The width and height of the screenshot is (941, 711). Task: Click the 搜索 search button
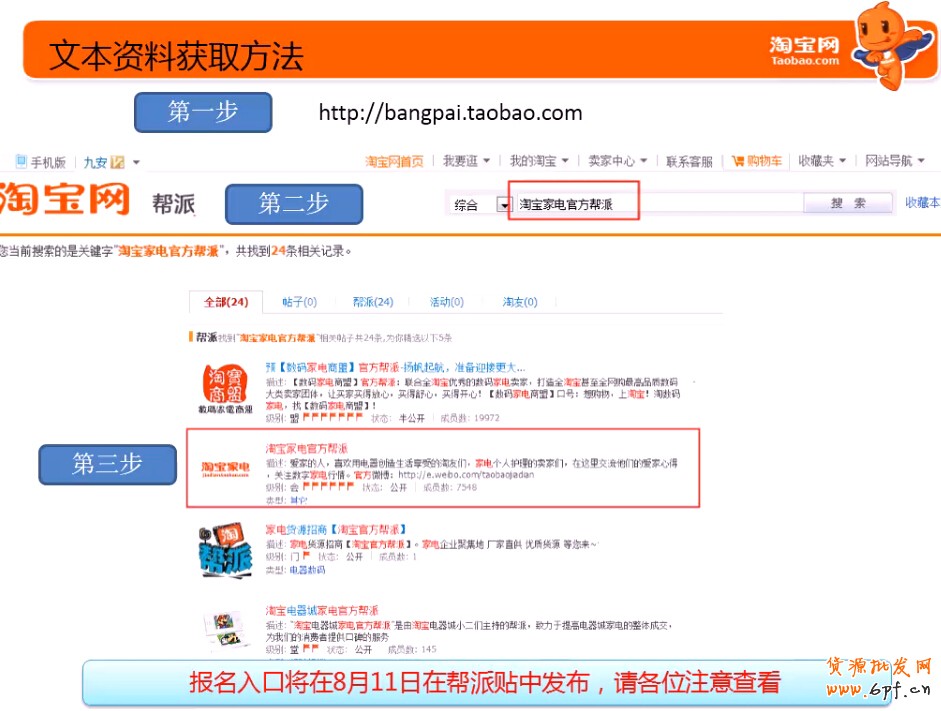pyautogui.click(x=848, y=203)
